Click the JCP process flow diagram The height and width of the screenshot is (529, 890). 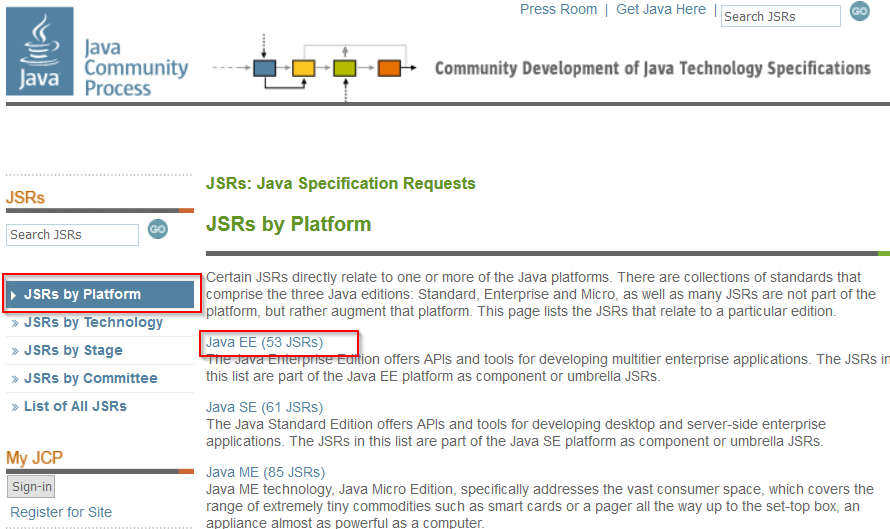click(x=314, y=68)
